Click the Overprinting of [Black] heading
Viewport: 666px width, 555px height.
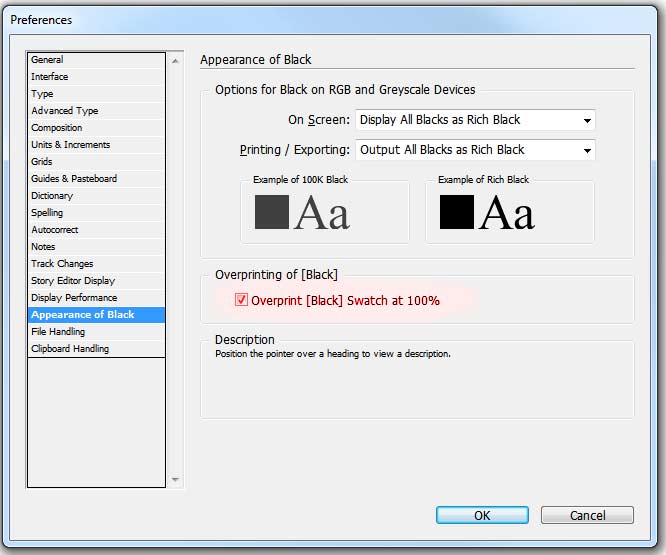coord(276,275)
